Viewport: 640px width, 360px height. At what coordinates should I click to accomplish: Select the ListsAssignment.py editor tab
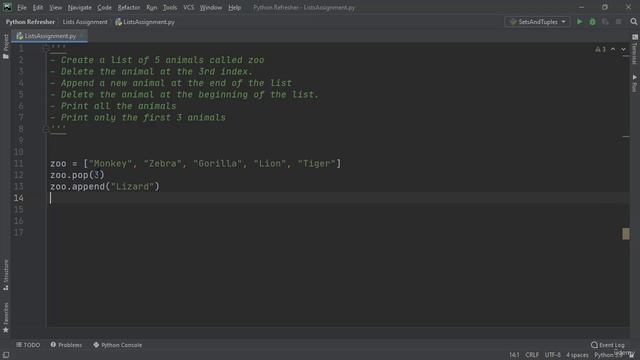pos(49,36)
